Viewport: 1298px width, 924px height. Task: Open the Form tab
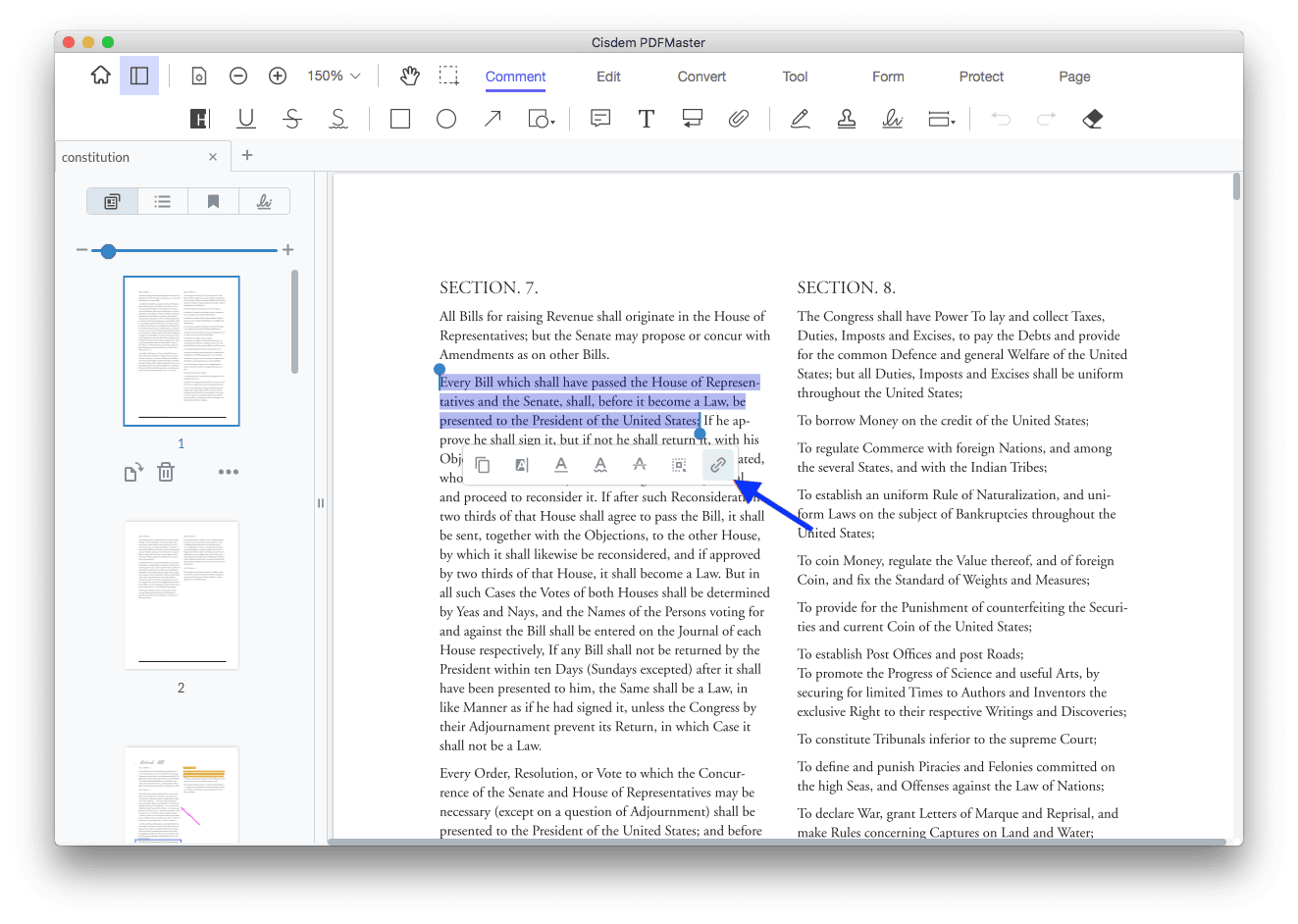(888, 77)
